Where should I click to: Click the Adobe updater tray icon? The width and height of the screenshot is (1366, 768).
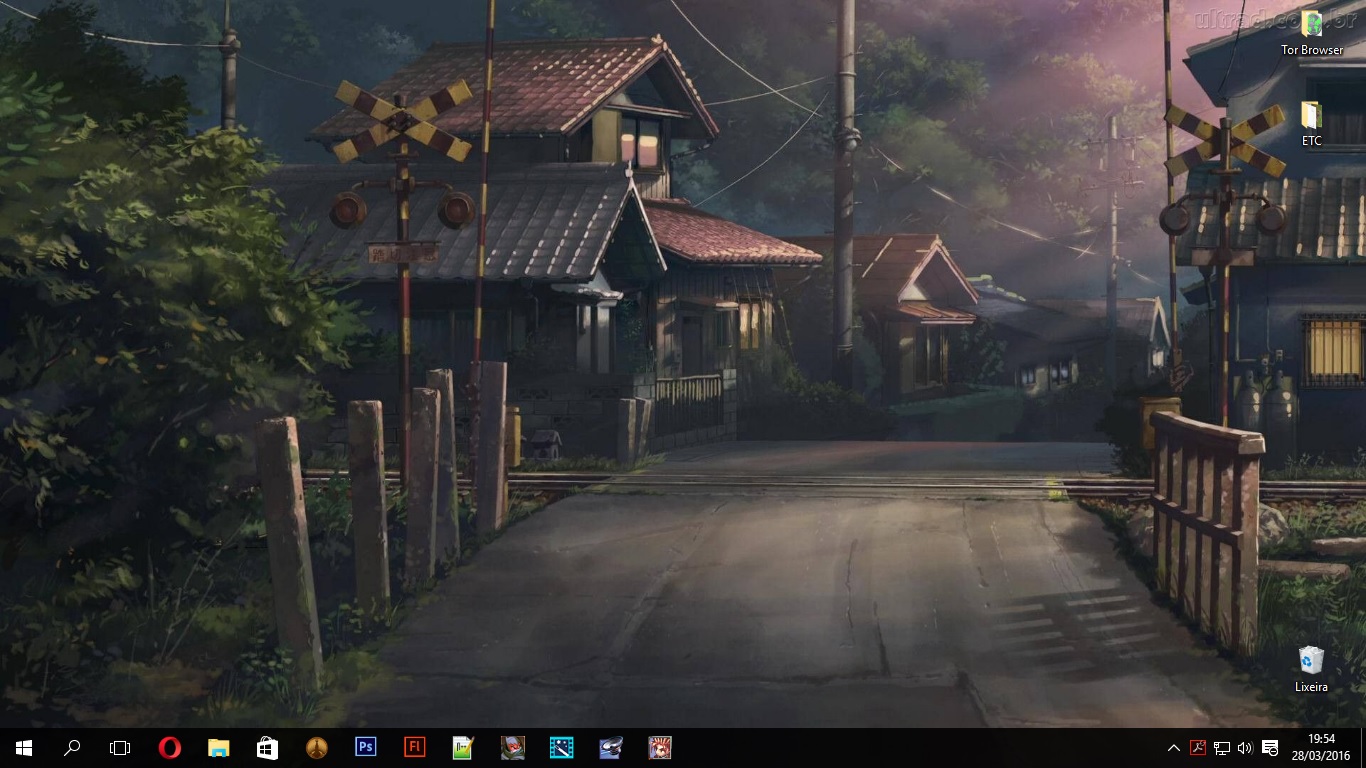coord(1198,748)
